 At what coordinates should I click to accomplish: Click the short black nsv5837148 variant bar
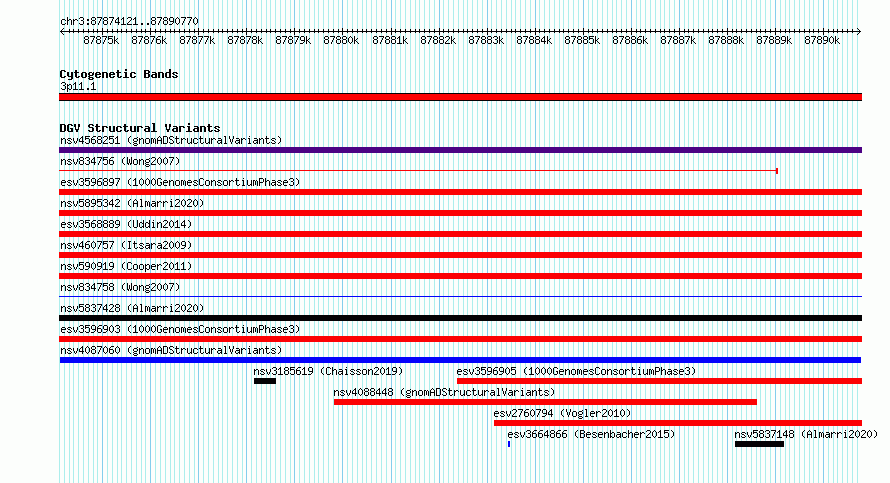[x=759, y=444]
